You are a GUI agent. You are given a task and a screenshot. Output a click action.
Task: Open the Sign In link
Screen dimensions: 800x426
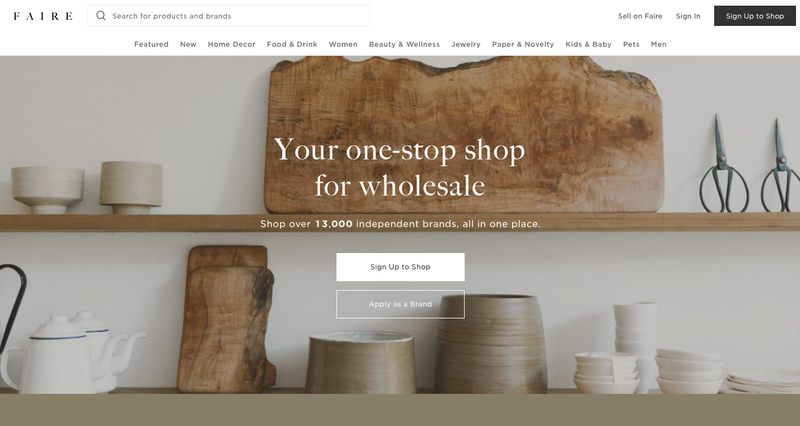(x=688, y=16)
